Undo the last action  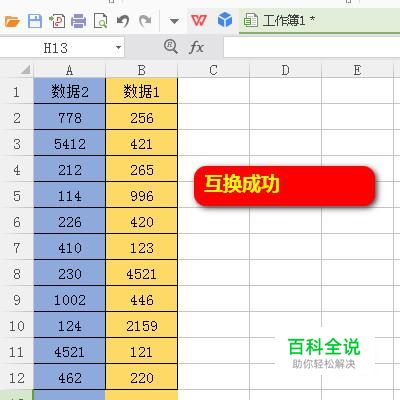(123, 21)
